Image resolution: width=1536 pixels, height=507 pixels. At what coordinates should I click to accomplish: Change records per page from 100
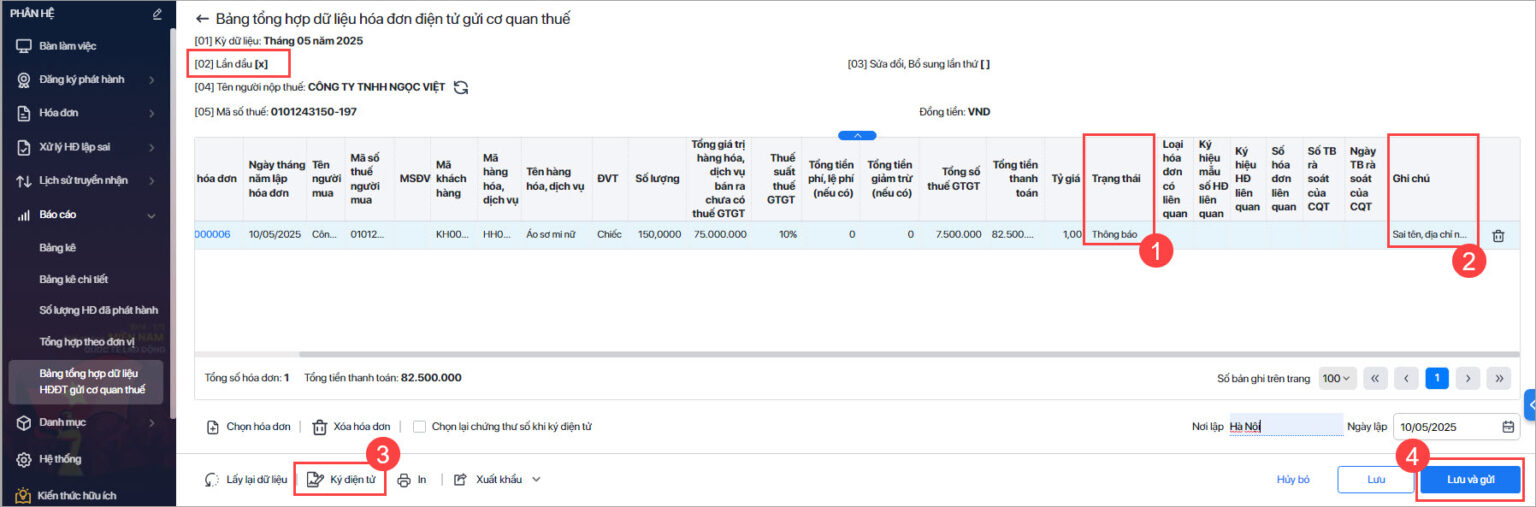coord(1336,378)
